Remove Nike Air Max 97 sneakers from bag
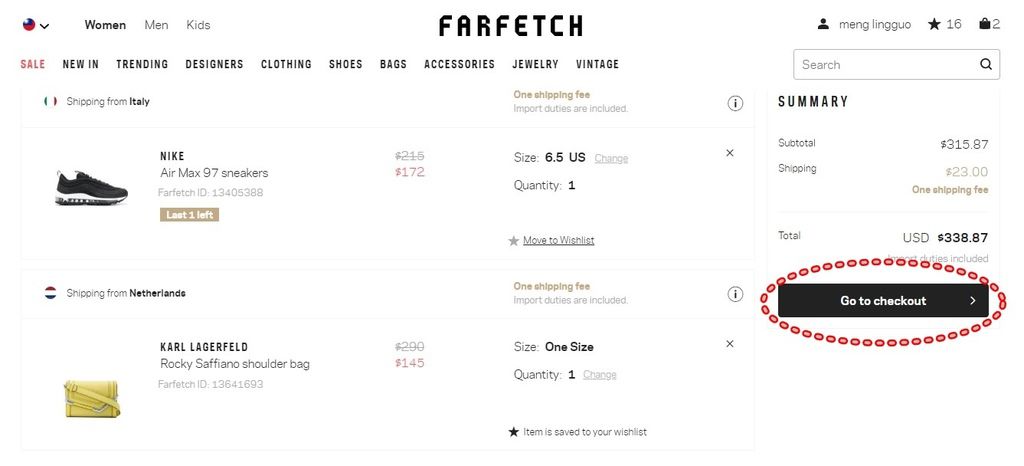The height and width of the screenshot is (466, 1024). coord(729,153)
